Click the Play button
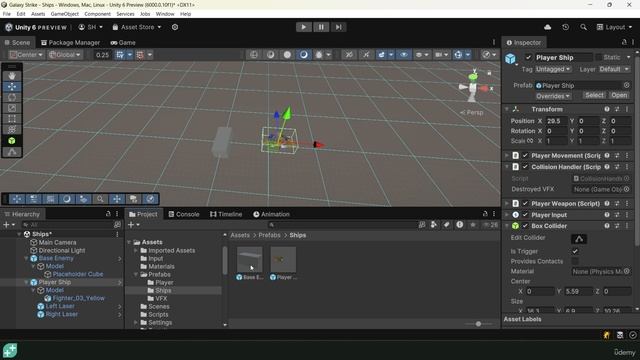Viewport: 640px width, 360px height. [304, 27]
